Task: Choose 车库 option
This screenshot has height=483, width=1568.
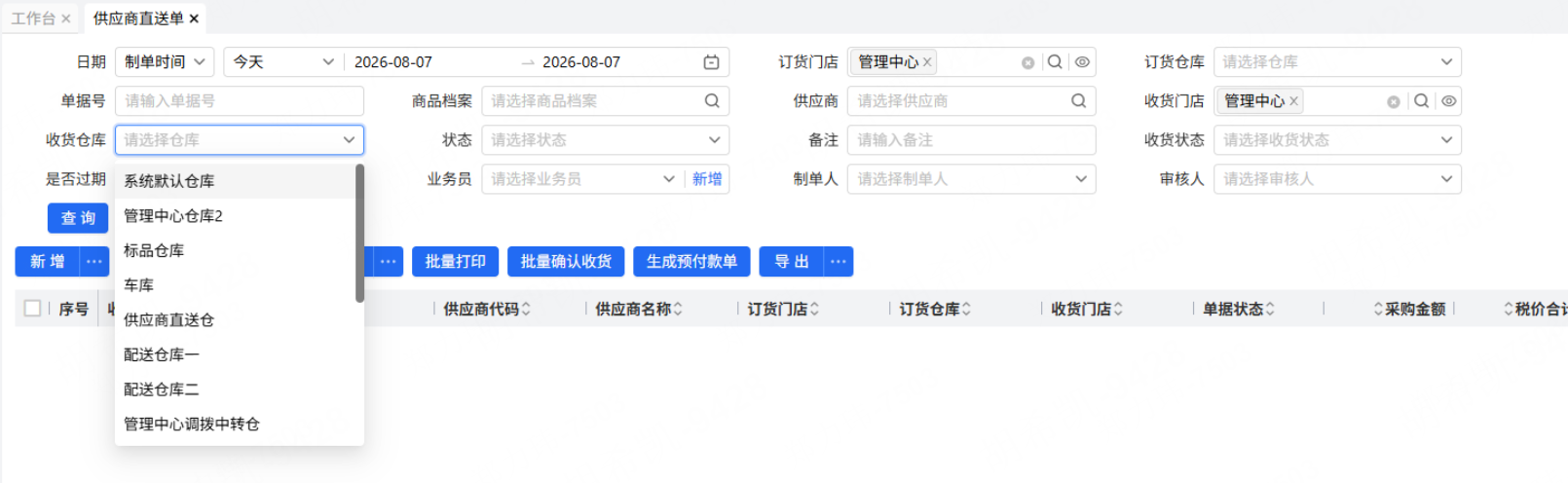Action: 235,285
